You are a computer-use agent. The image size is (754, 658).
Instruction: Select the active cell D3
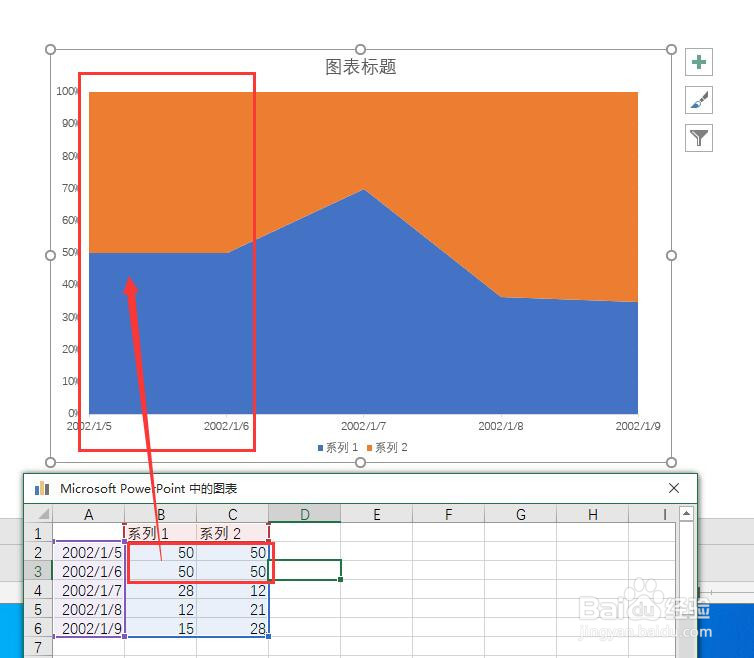pyautogui.click(x=304, y=570)
